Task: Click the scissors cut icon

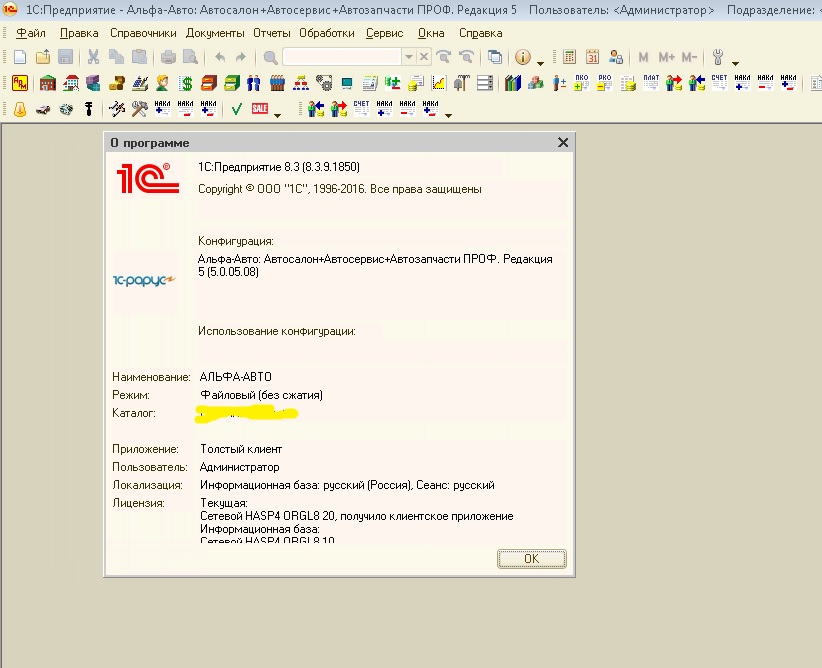Action: (93, 57)
